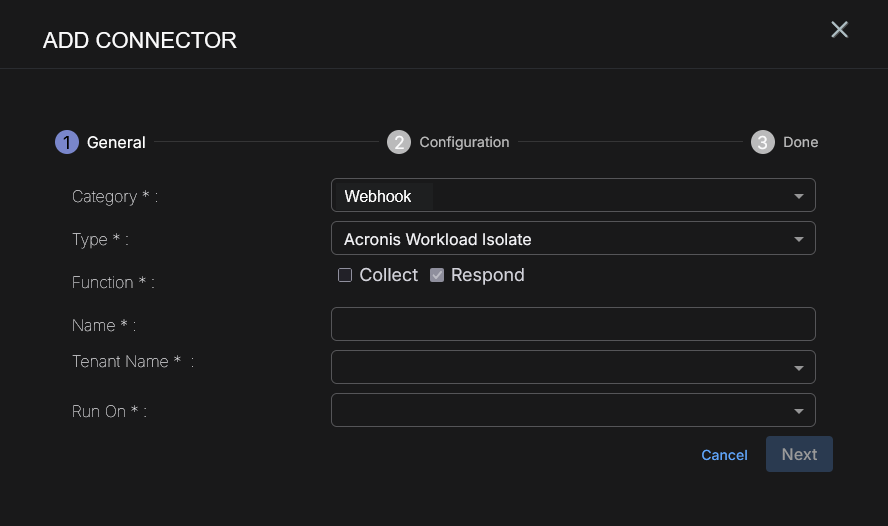This screenshot has height=526, width=888.
Task: Go to the Configuration step label
Action: point(464,142)
